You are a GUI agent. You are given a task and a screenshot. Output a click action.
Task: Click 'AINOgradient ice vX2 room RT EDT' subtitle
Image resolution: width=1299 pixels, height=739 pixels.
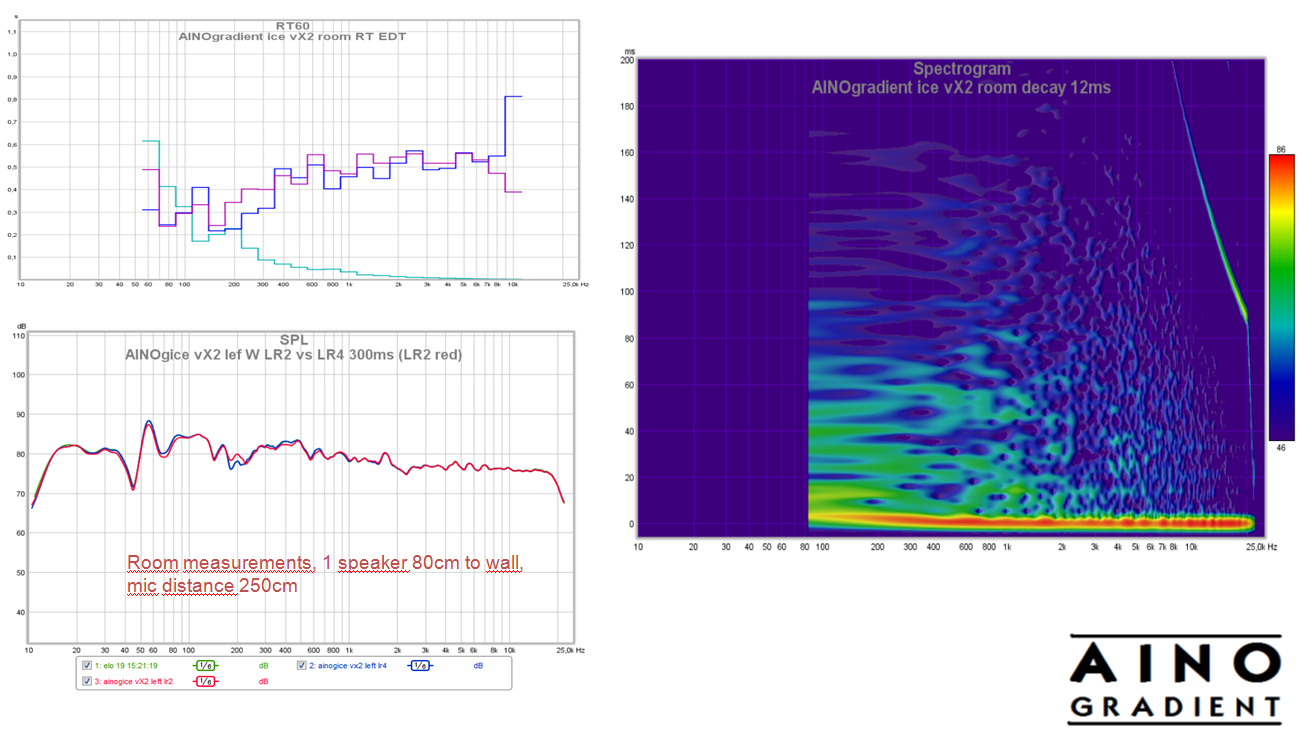tap(292, 37)
